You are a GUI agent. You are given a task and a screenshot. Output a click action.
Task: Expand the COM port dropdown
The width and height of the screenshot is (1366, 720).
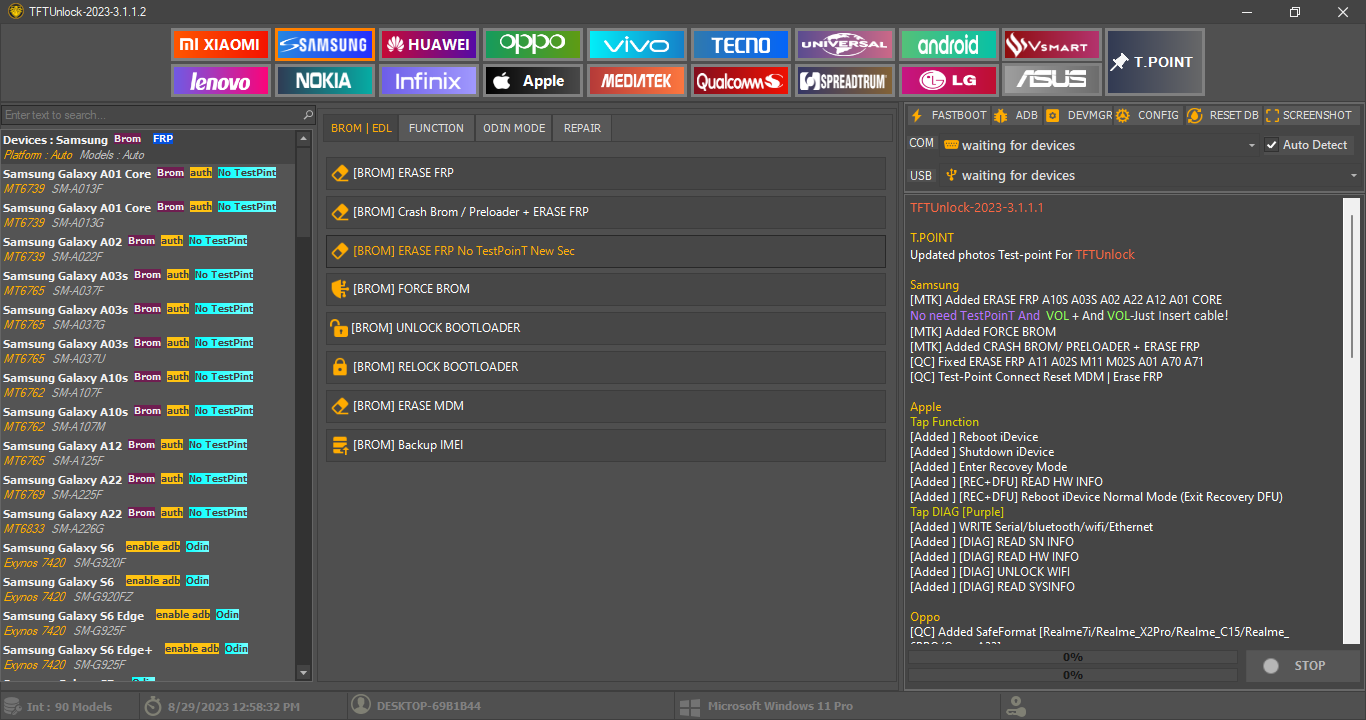pyautogui.click(x=1252, y=145)
